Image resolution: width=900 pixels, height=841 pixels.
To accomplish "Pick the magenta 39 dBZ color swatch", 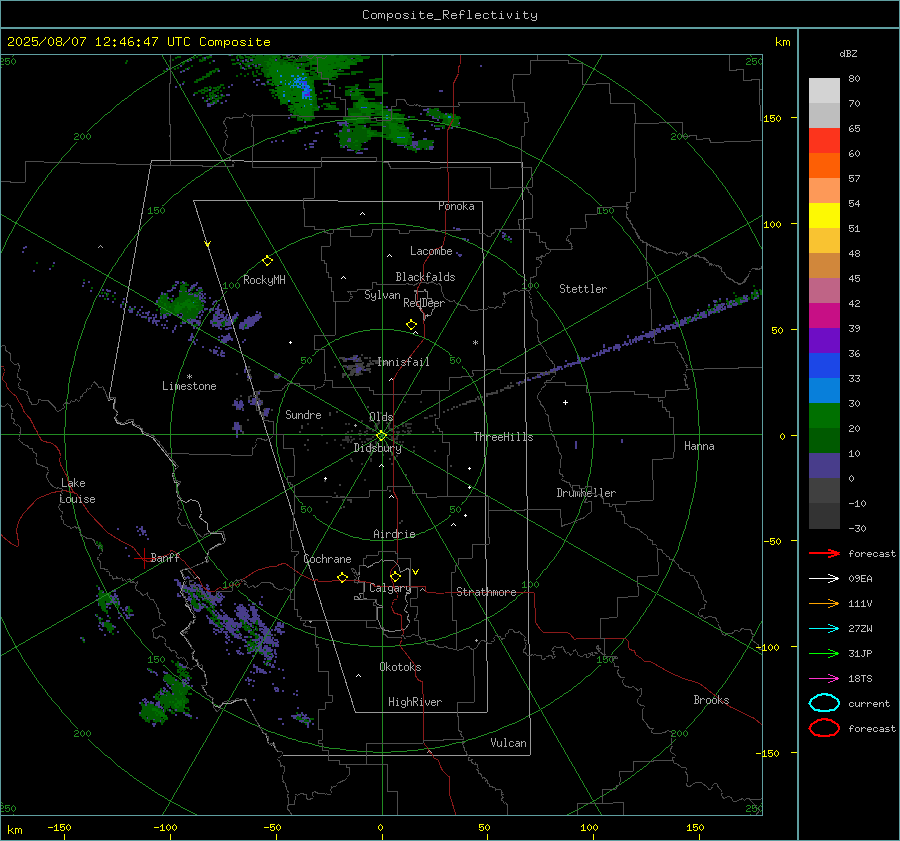I will pyautogui.click(x=824, y=316).
